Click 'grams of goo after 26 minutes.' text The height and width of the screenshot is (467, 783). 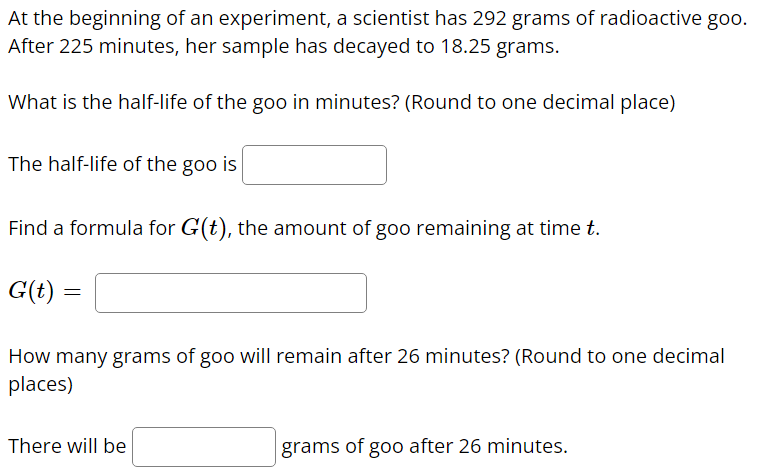[x=424, y=446]
